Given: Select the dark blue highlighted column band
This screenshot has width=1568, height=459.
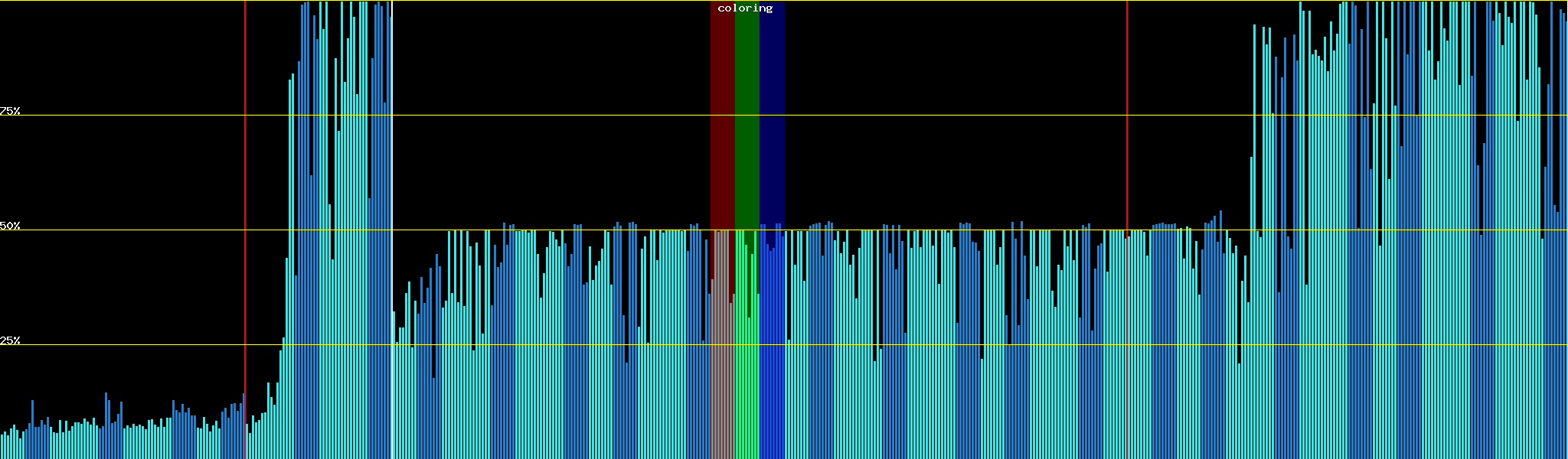Looking at the screenshot, I should [772, 115].
